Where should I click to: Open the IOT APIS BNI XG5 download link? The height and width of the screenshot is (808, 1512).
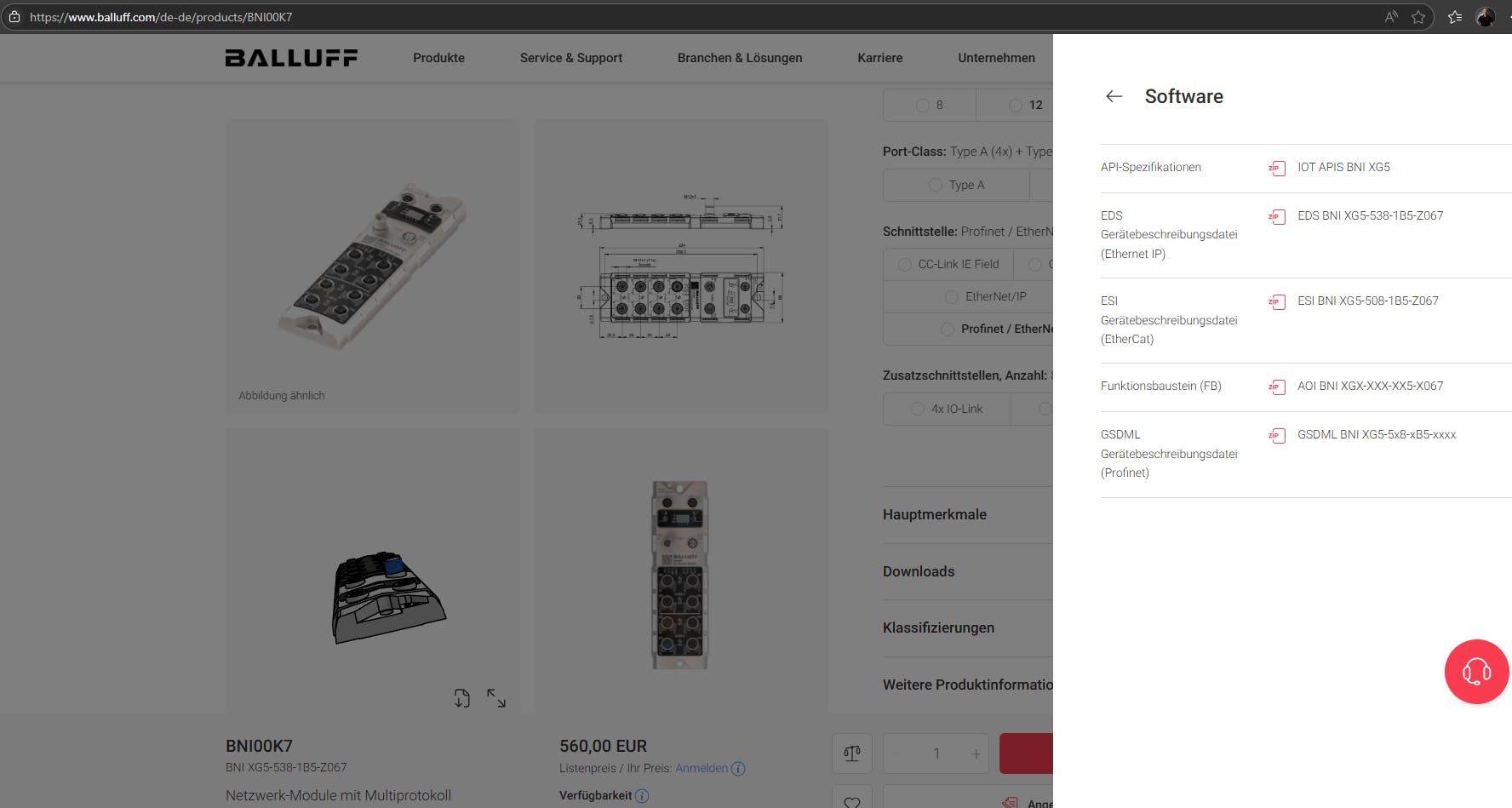coord(1343,168)
